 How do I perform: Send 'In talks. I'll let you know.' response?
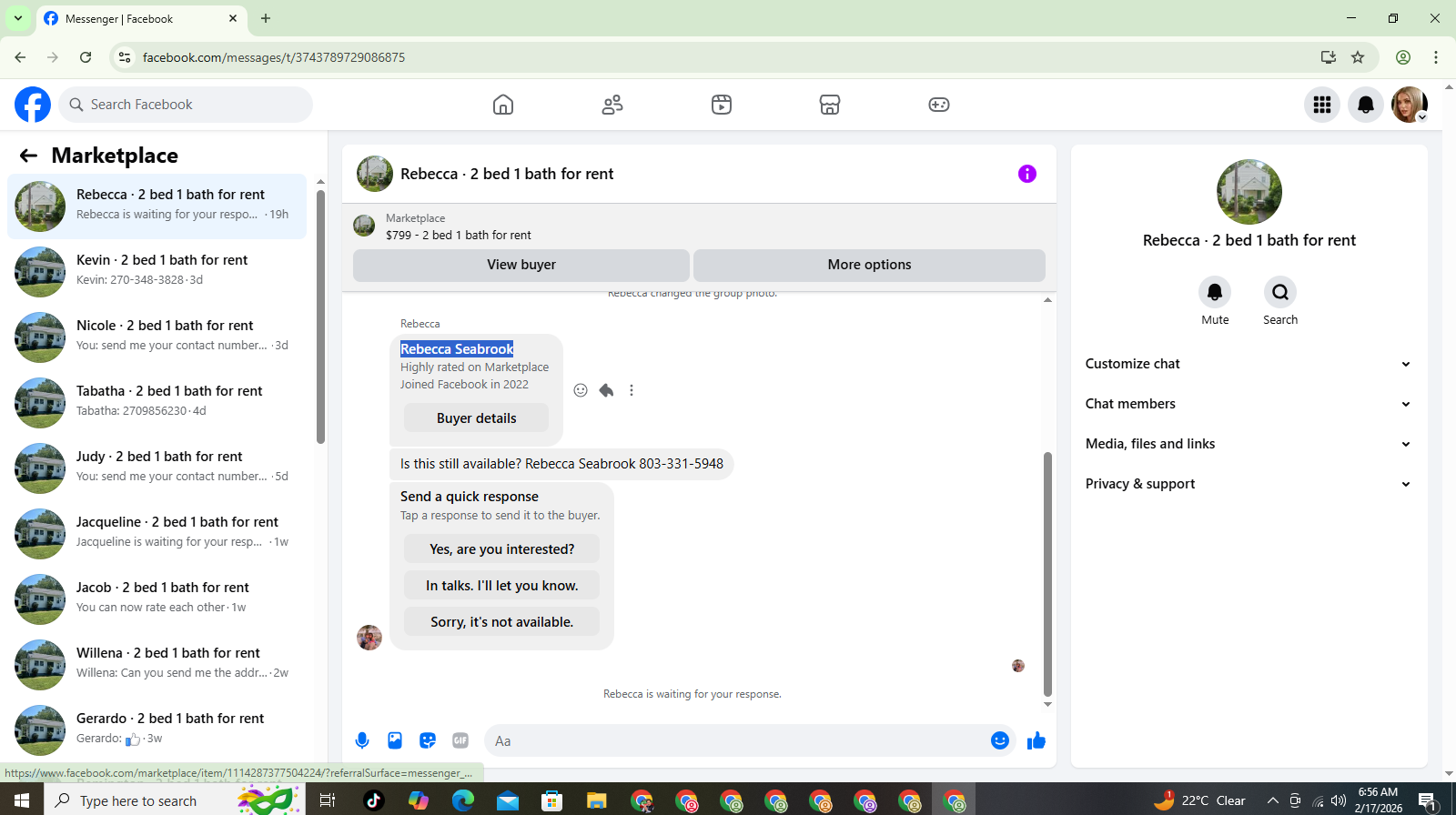[x=501, y=586]
